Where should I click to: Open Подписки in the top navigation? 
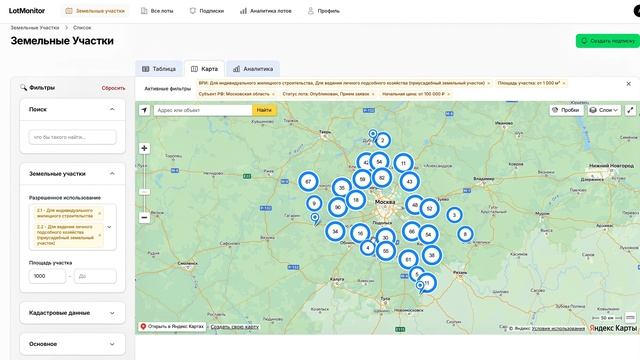(207, 11)
